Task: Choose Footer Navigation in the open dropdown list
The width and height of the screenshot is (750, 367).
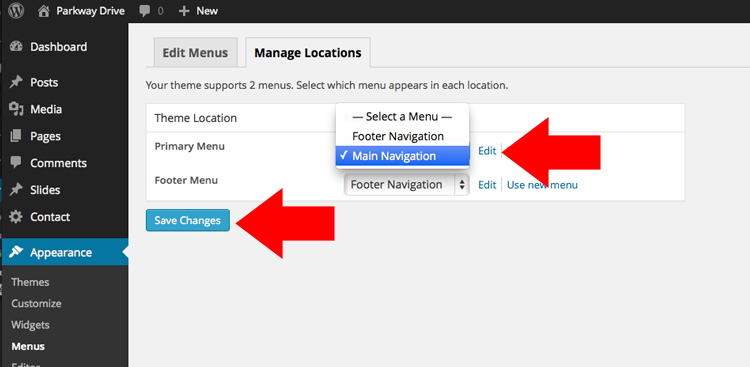Action: tap(402, 136)
